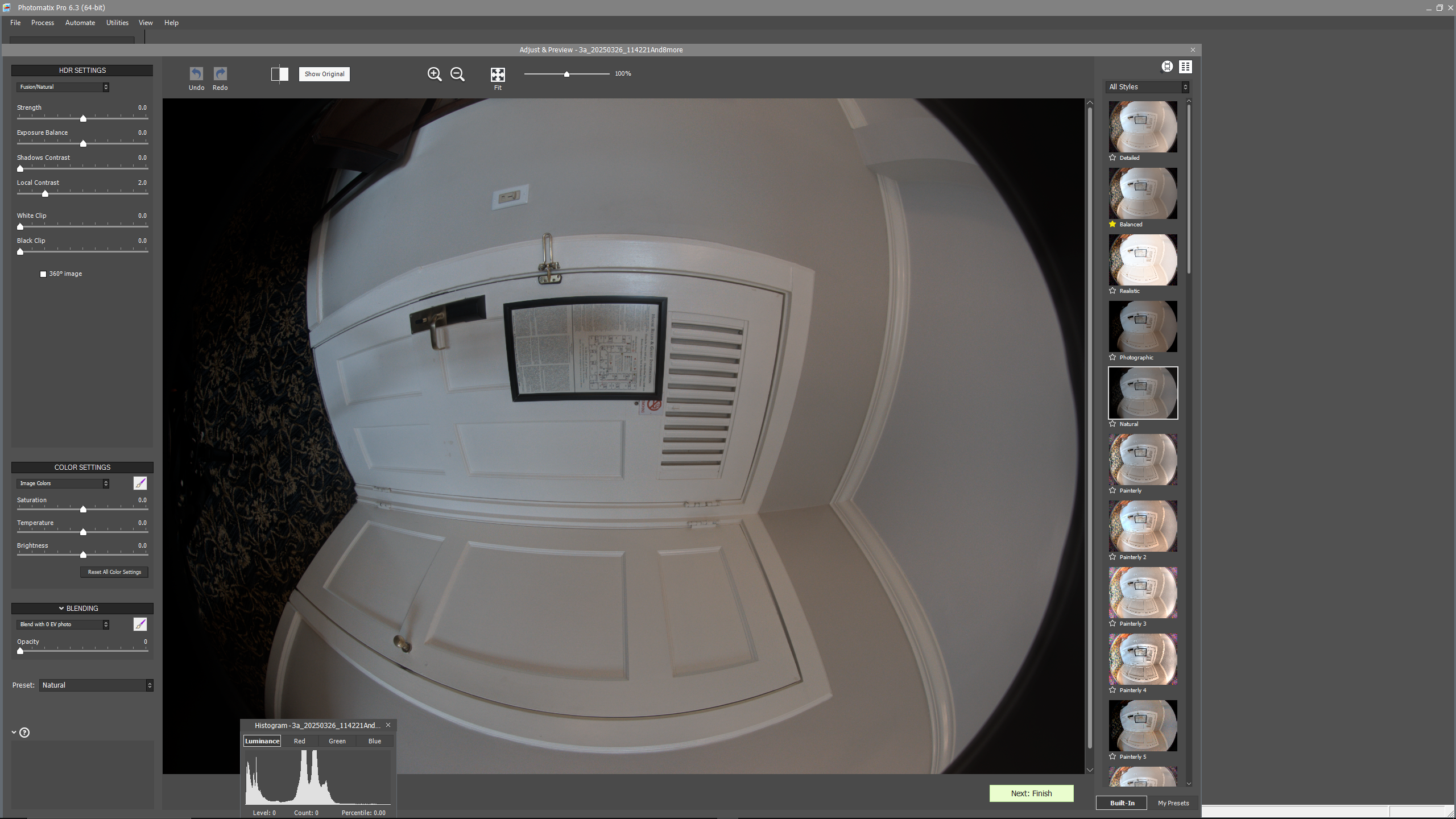Open the All Styles filter dropdown

[1148, 87]
